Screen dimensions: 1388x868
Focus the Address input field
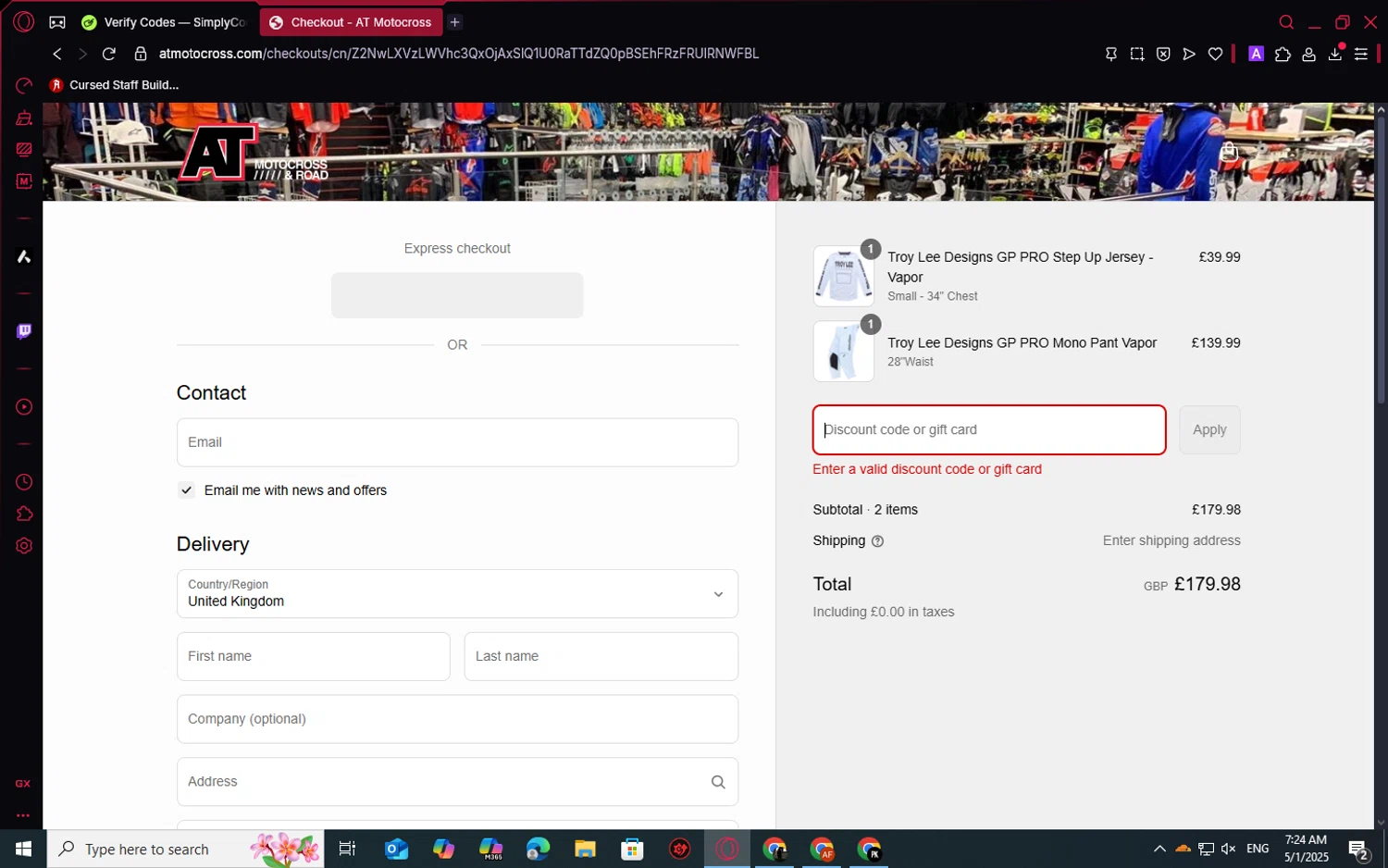coord(457,782)
